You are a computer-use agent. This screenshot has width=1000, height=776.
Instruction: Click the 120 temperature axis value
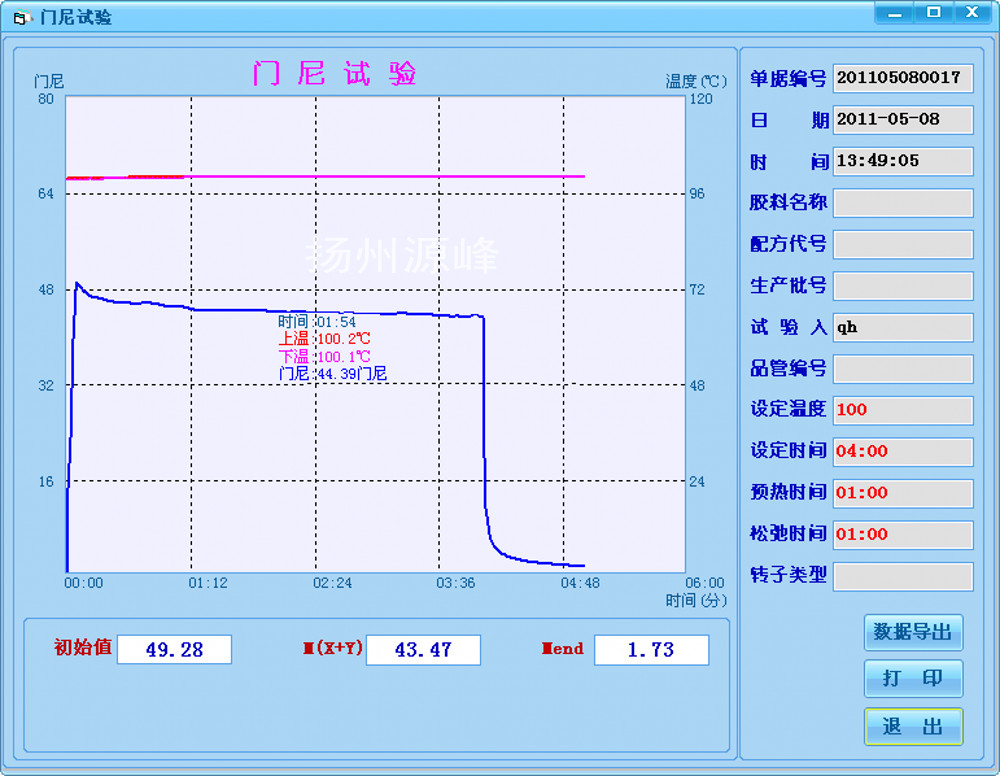click(x=701, y=99)
